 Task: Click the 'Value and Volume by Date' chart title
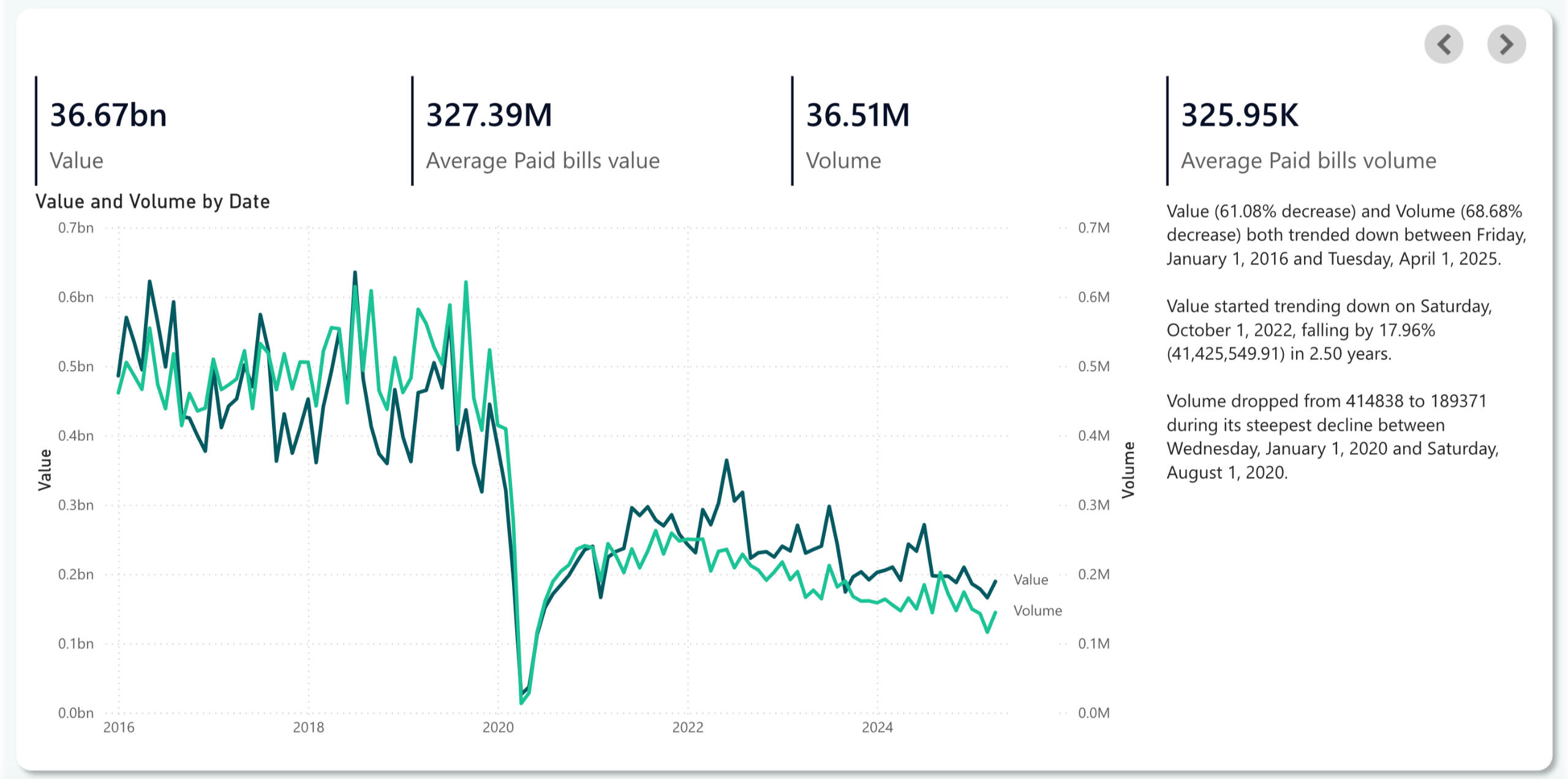click(x=153, y=201)
